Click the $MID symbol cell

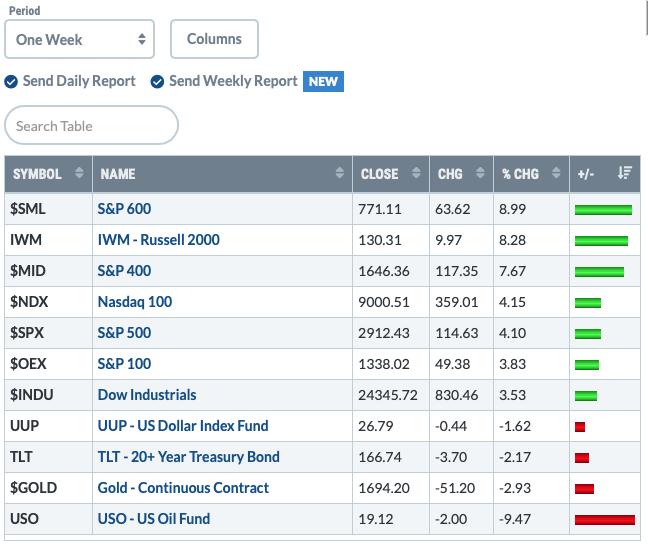click(48, 271)
